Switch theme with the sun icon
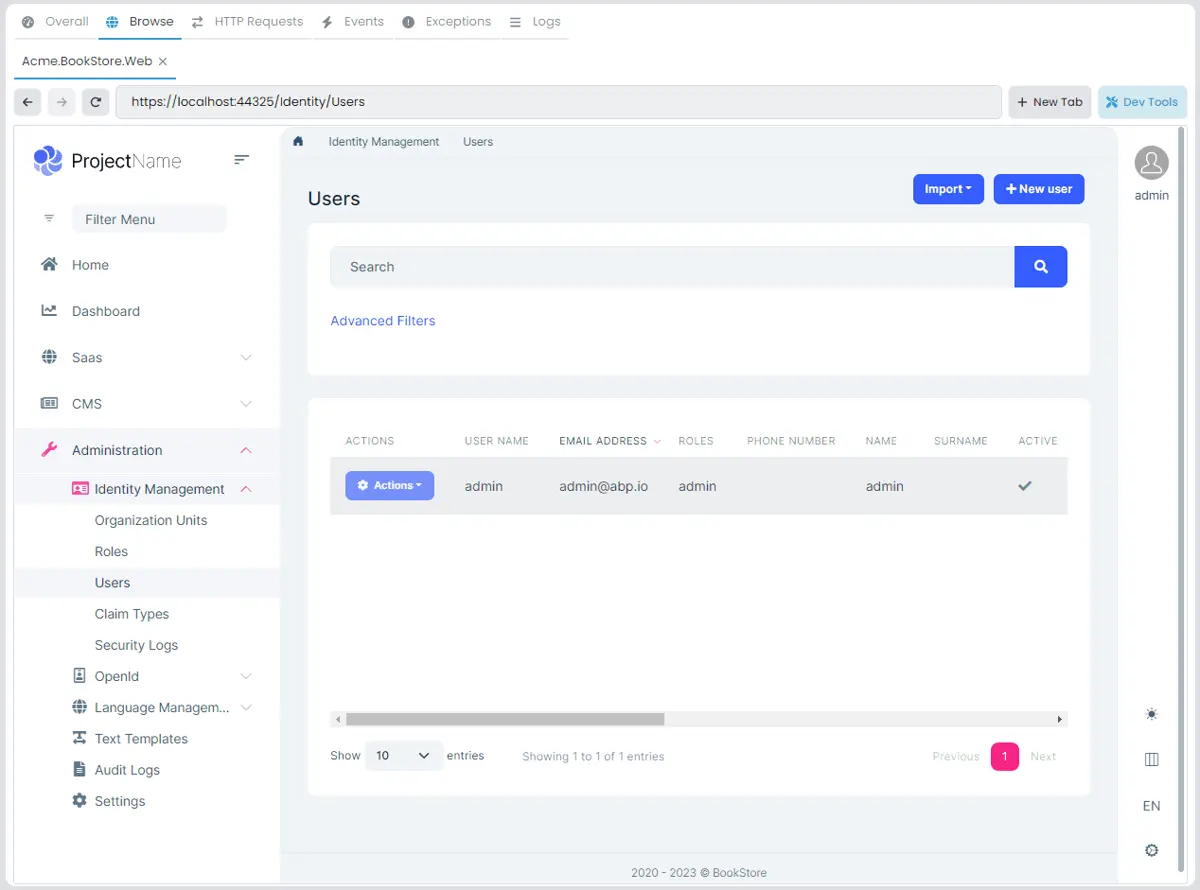 (x=1152, y=714)
